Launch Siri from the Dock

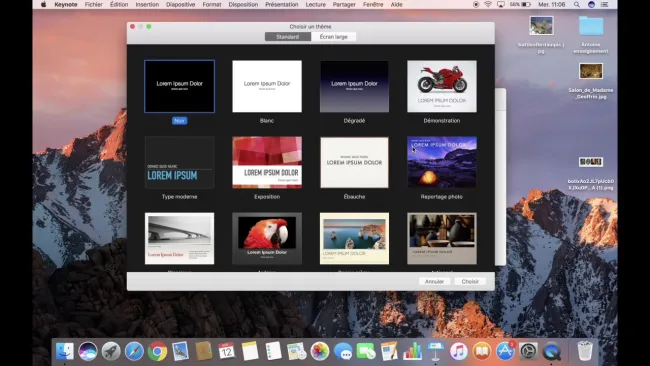[88, 351]
